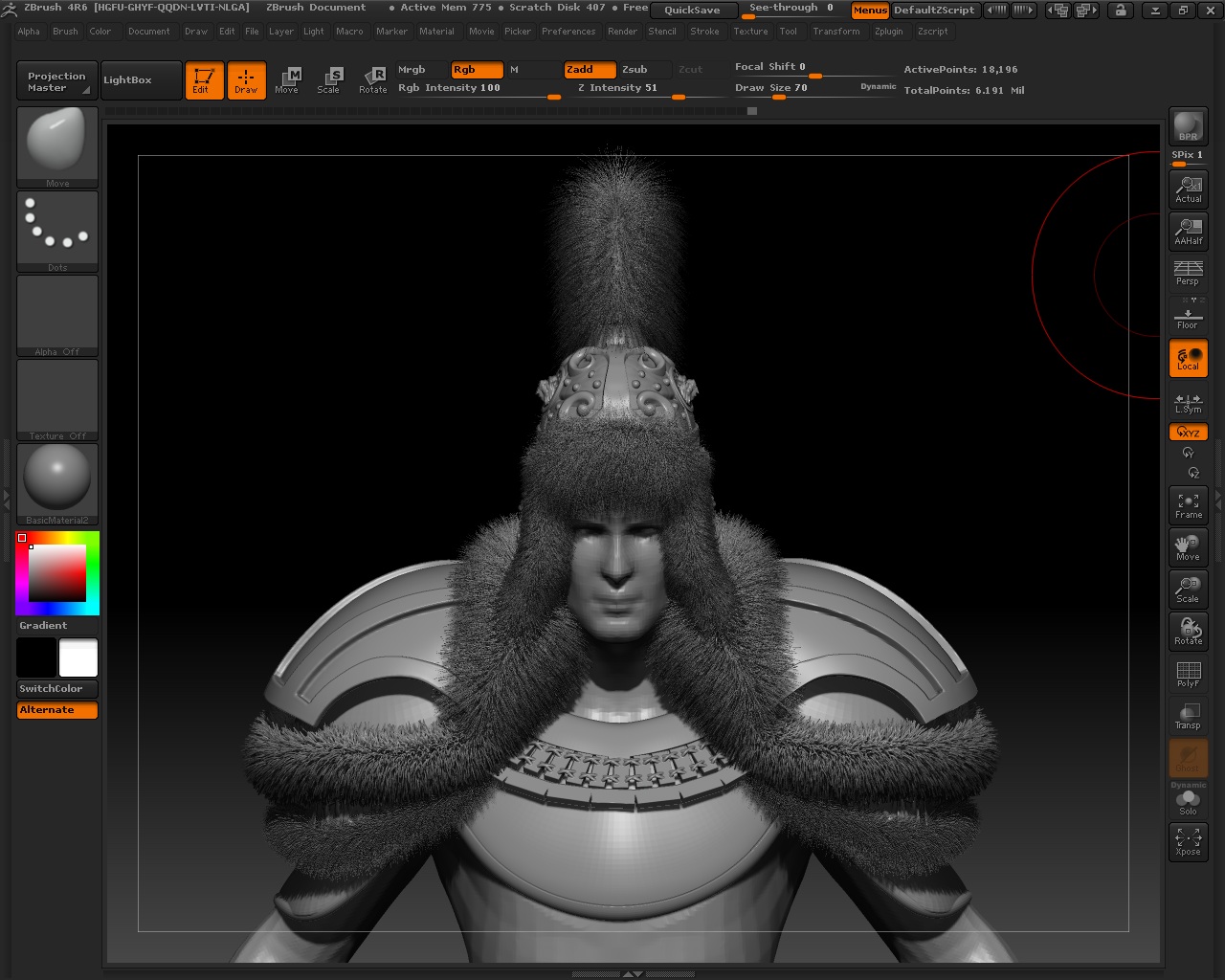
Task: Click the SwitchColor button
Action: point(57,689)
